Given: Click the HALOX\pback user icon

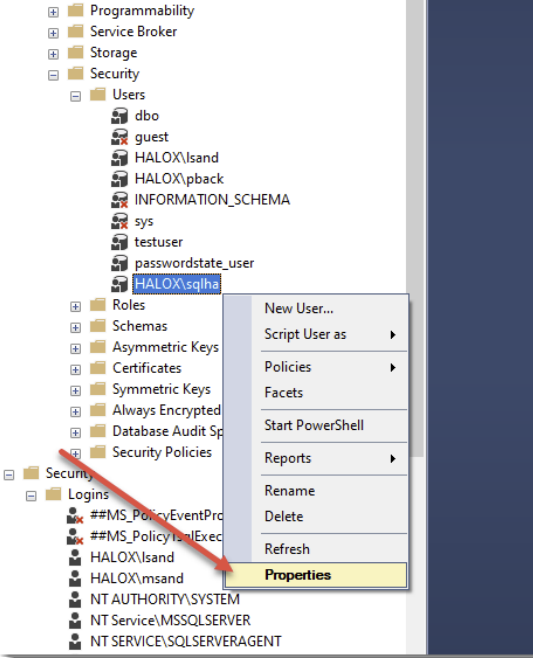Looking at the screenshot, I should pyautogui.click(x=120, y=179).
